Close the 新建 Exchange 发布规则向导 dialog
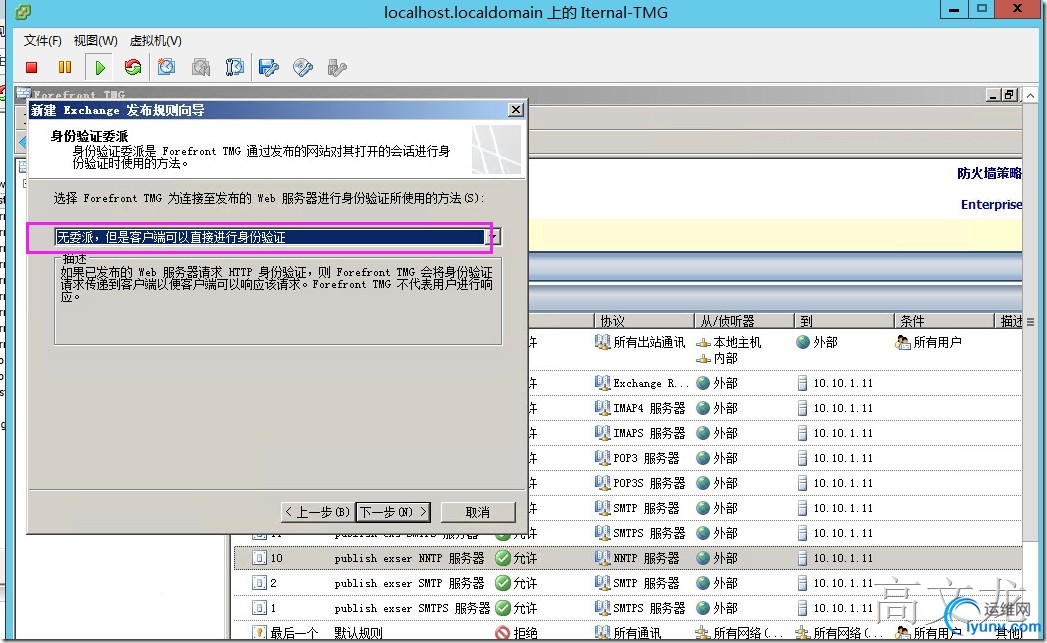 point(515,110)
